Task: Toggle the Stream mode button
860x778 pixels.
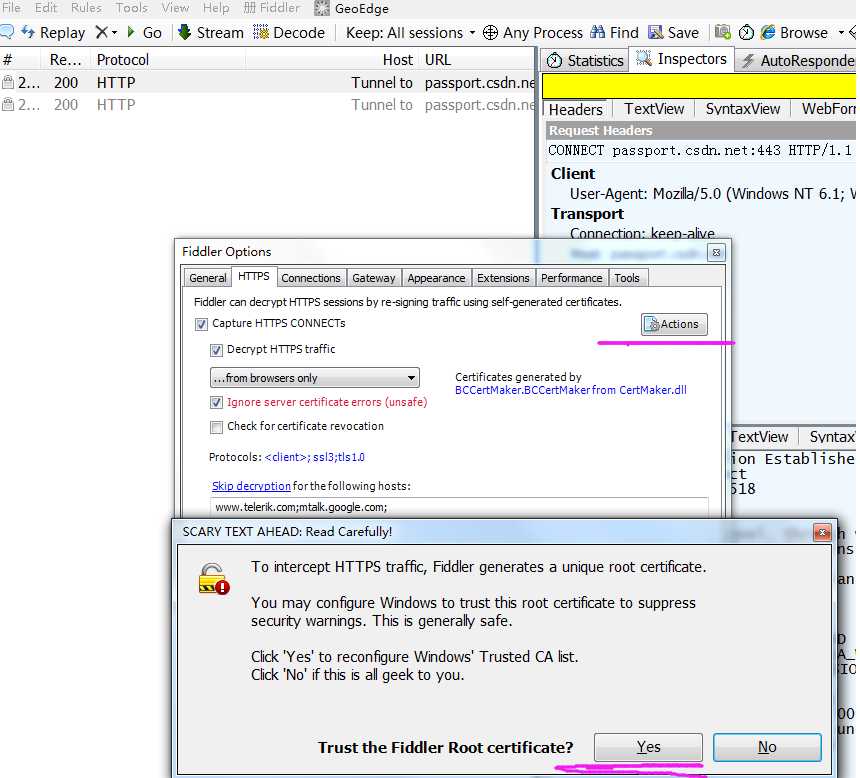Action: coord(211,32)
